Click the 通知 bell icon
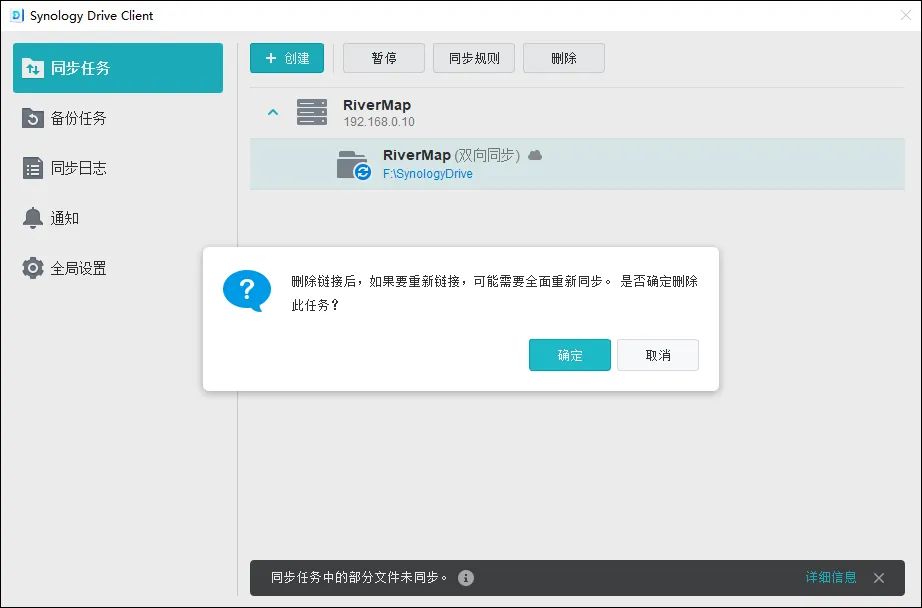 click(x=33, y=218)
